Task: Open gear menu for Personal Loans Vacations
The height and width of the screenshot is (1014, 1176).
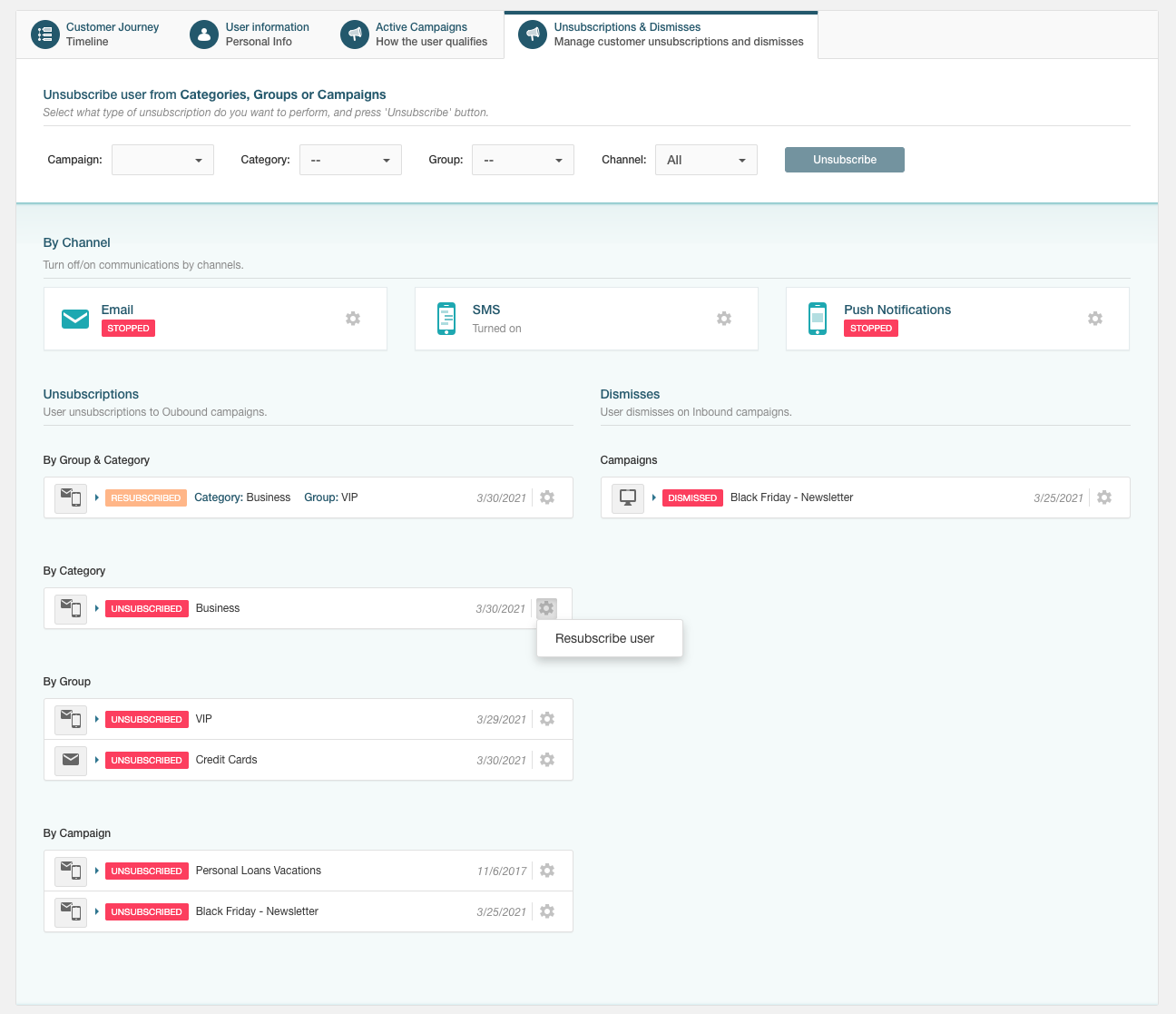Action: [x=547, y=871]
